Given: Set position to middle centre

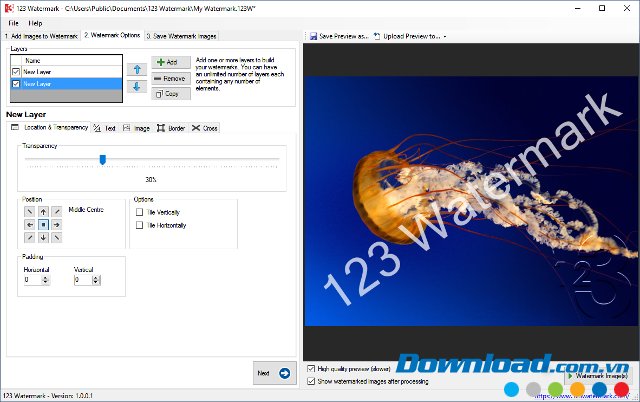Looking at the screenshot, I should click(43, 224).
